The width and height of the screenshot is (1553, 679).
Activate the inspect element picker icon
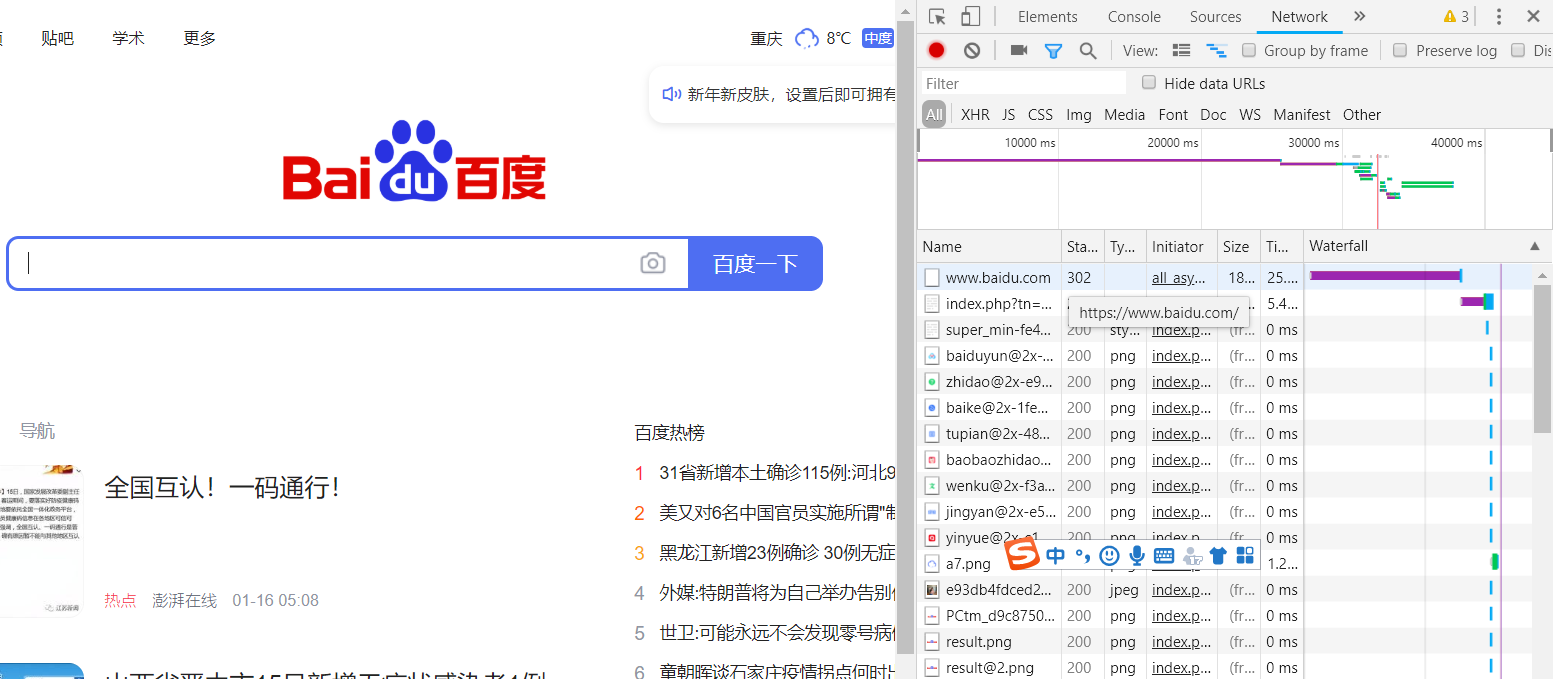tap(937, 16)
